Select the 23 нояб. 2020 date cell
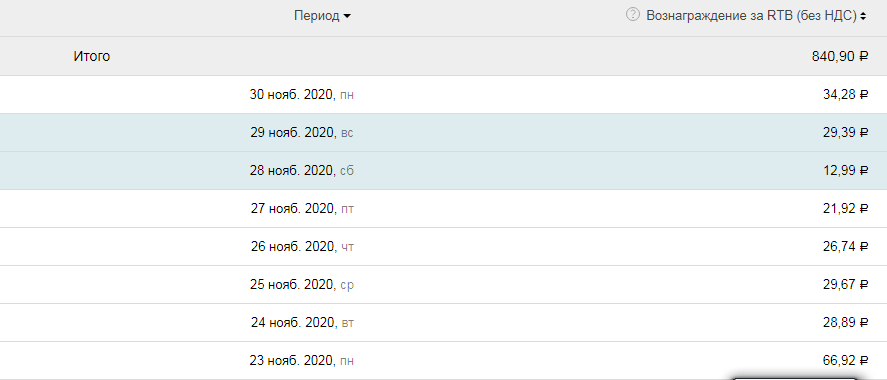This screenshot has width=887, height=380. (302, 361)
